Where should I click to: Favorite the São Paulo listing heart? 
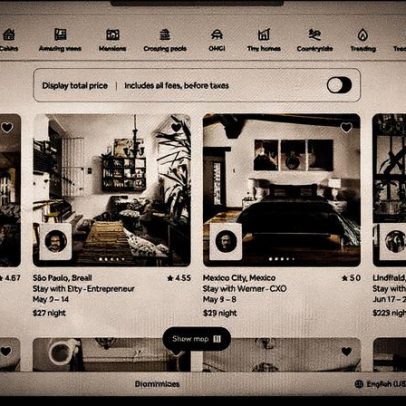(176, 127)
